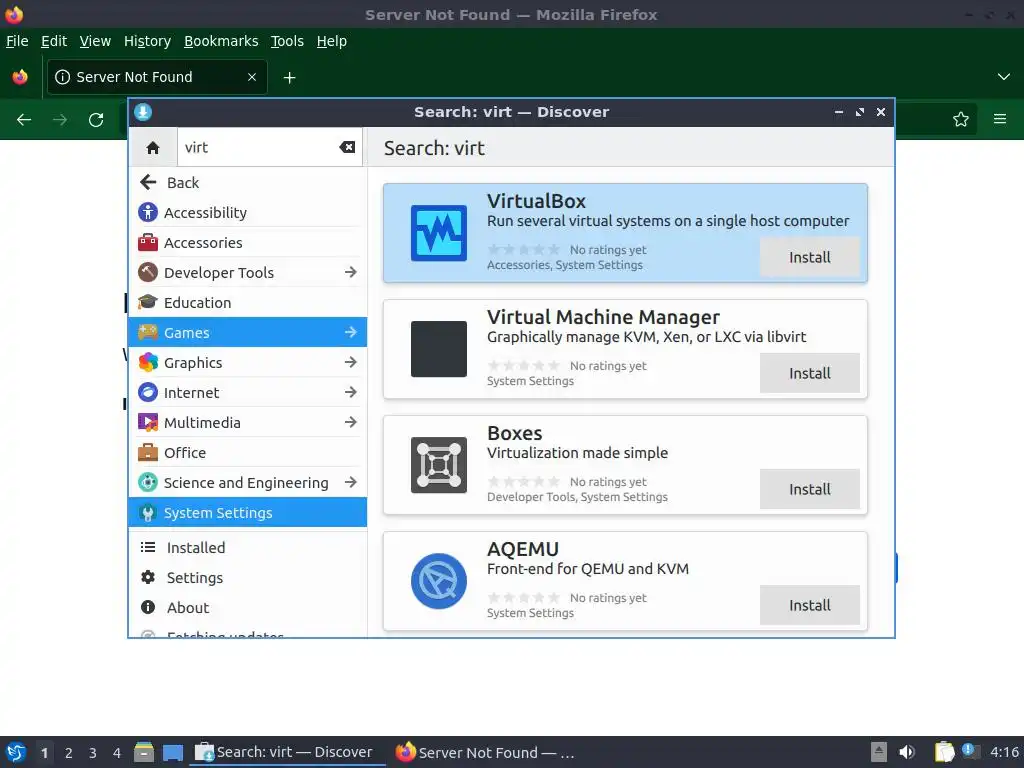Open the File menu in Firefox

pyautogui.click(x=17, y=41)
